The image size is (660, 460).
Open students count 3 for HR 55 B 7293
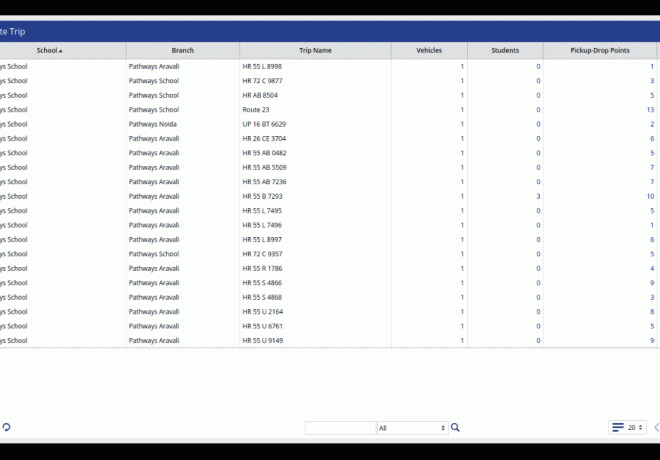538,196
